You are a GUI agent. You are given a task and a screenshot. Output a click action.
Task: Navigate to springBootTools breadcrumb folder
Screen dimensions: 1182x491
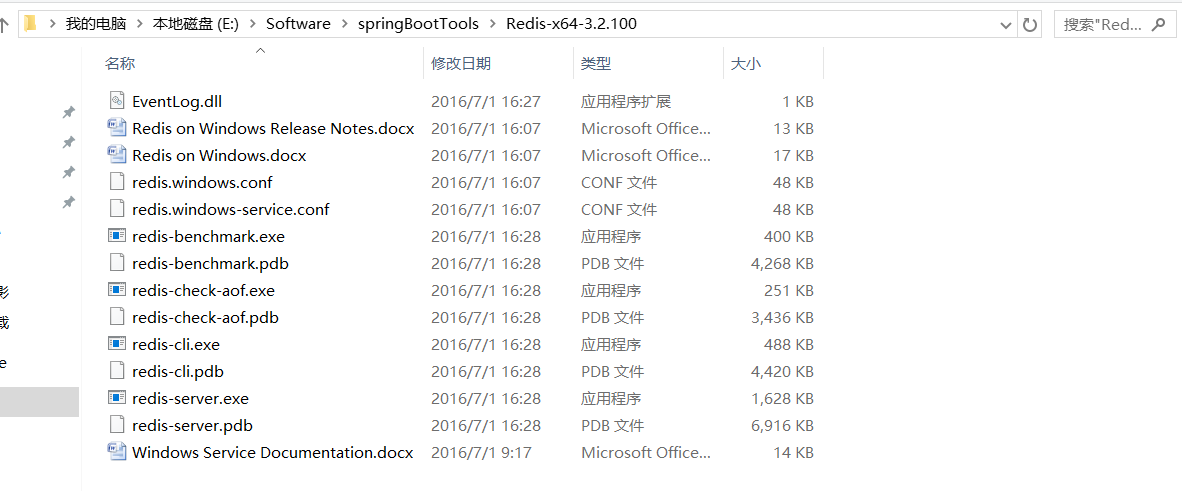418,24
